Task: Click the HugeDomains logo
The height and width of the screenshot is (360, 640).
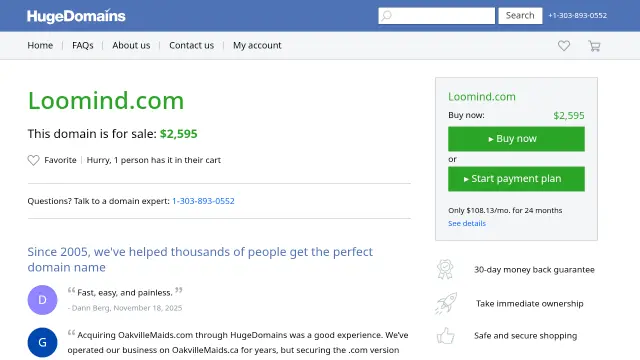Action: (76, 16)
